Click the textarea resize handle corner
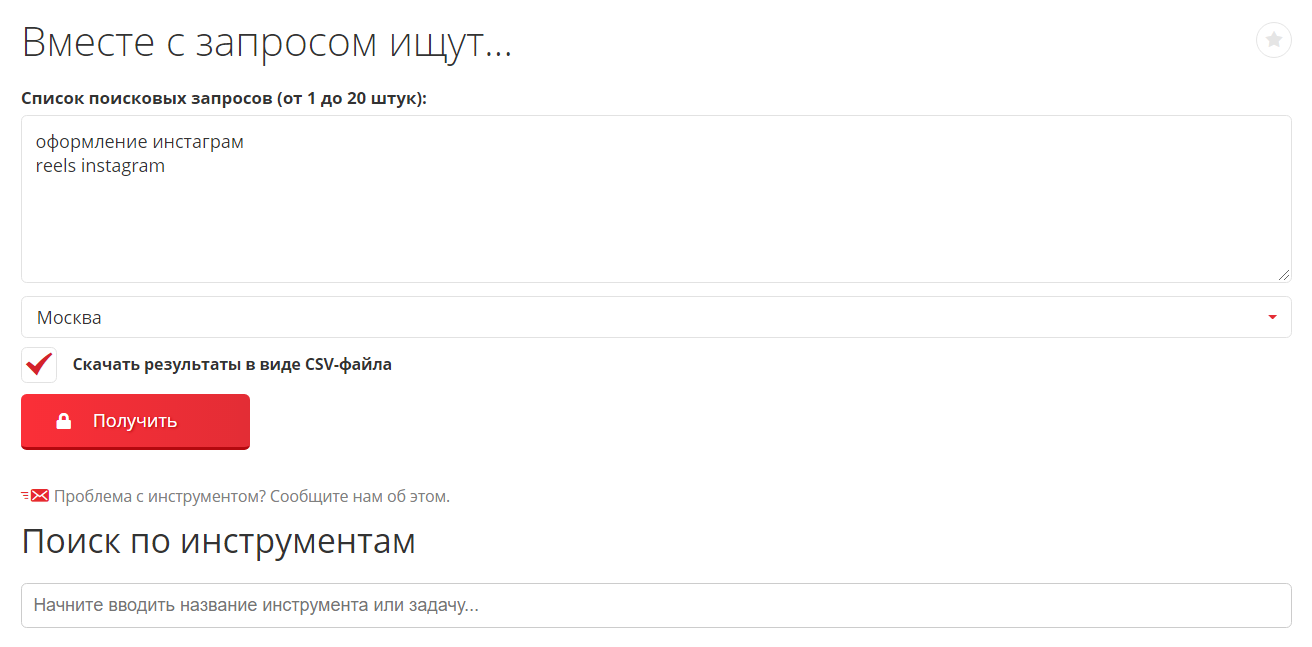Screen dimensions: 1312x647 coord(1284,275)
